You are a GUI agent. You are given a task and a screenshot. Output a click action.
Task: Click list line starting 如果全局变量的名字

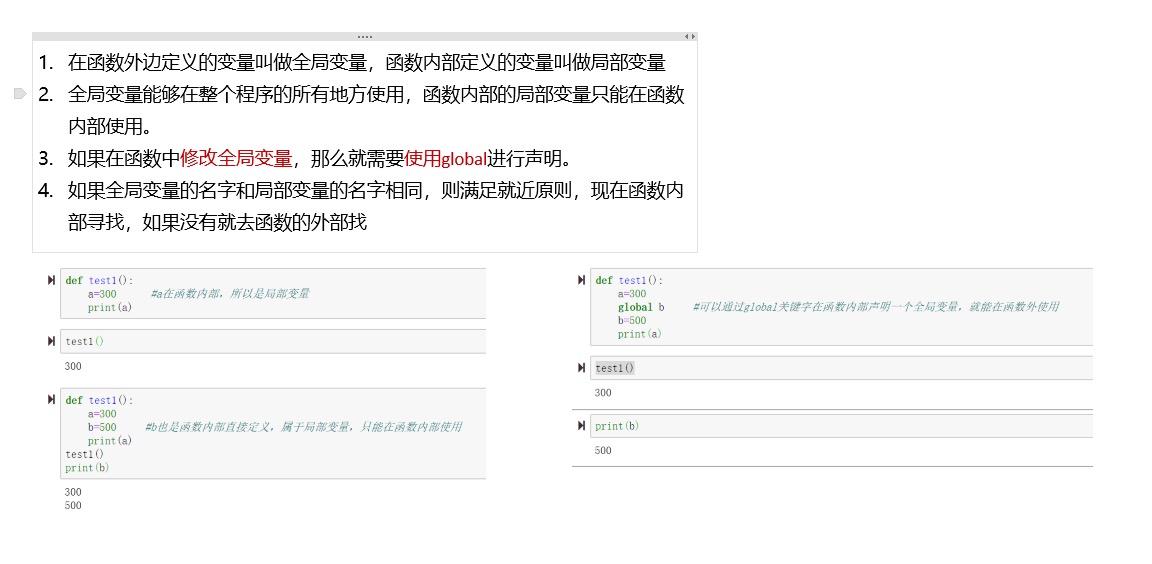376,191
